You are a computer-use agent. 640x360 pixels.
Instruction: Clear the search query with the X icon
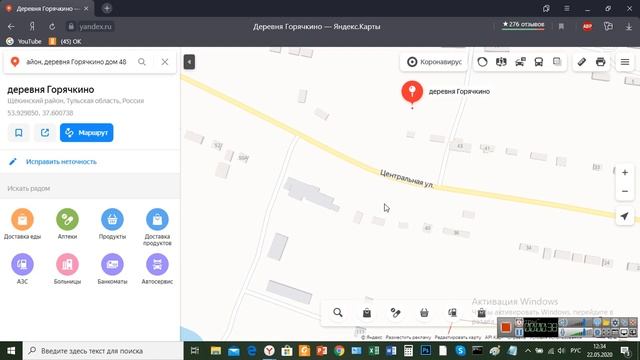coord(164,62)
